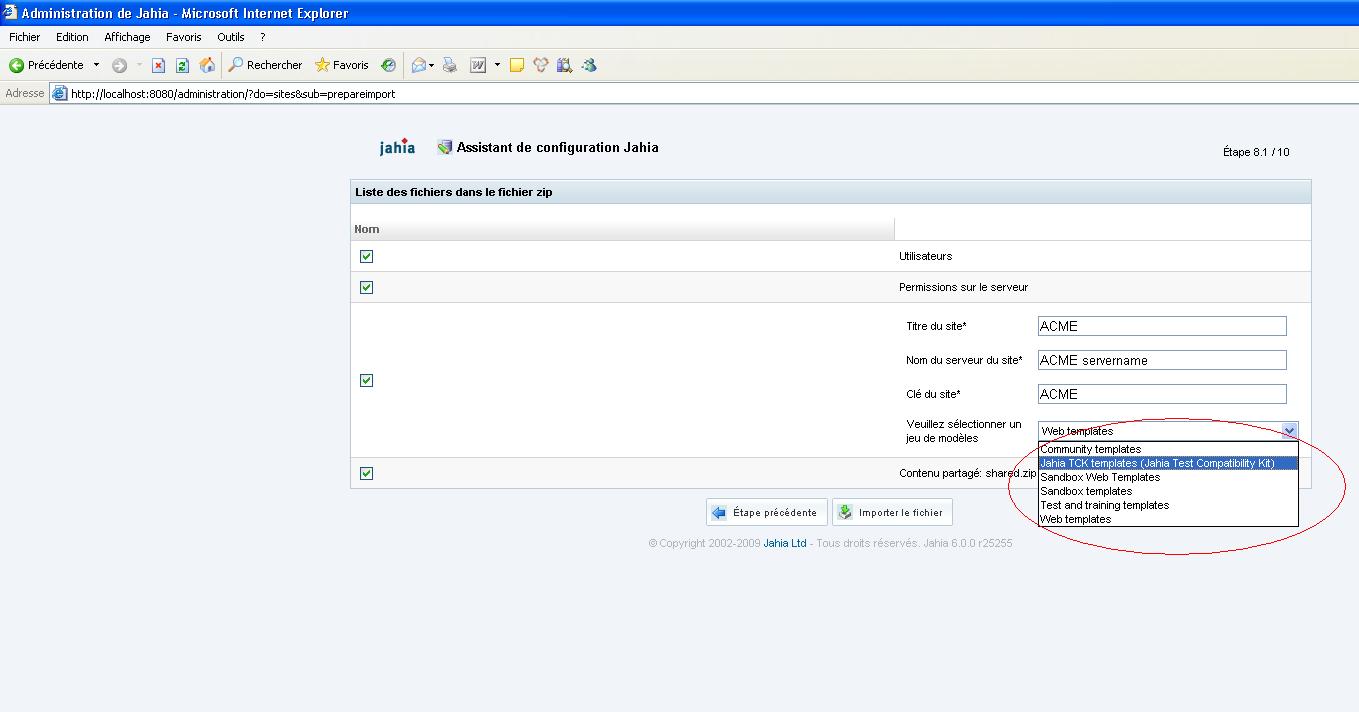Image resolution: width=1359 pixels, height=712 pixels.
Task: Click the Nom du serveur du site field
Action: coord(1162,360)
